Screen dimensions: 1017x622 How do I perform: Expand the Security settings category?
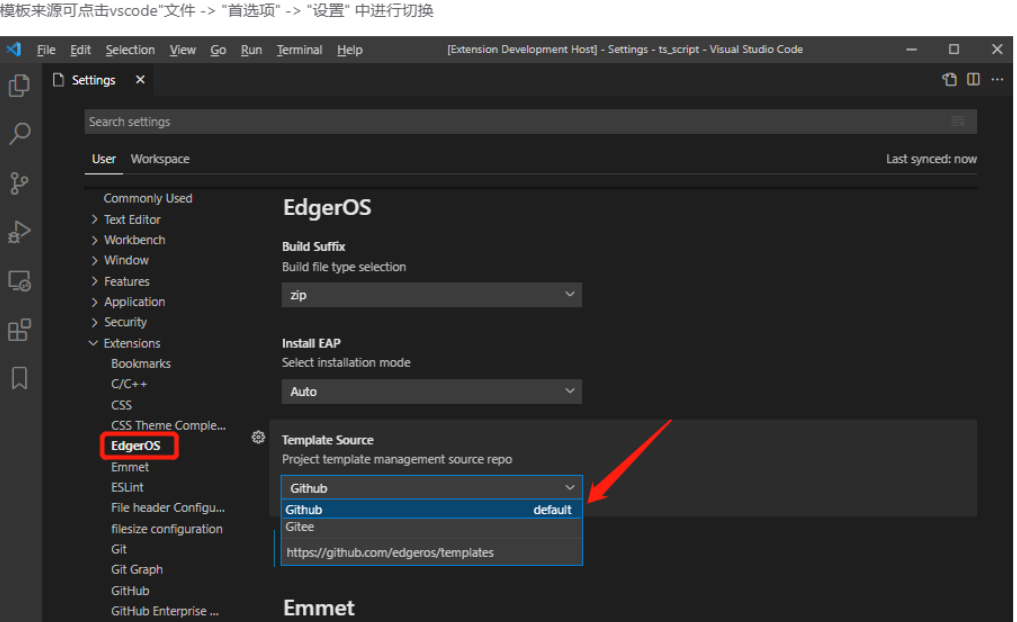click(125, 322)
